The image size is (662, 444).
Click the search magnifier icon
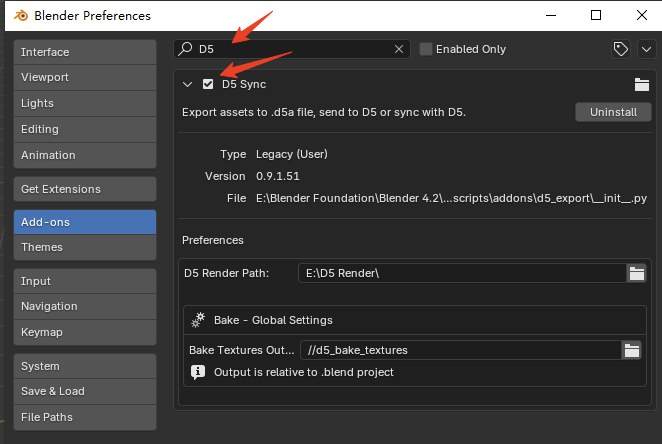(185, 49)
